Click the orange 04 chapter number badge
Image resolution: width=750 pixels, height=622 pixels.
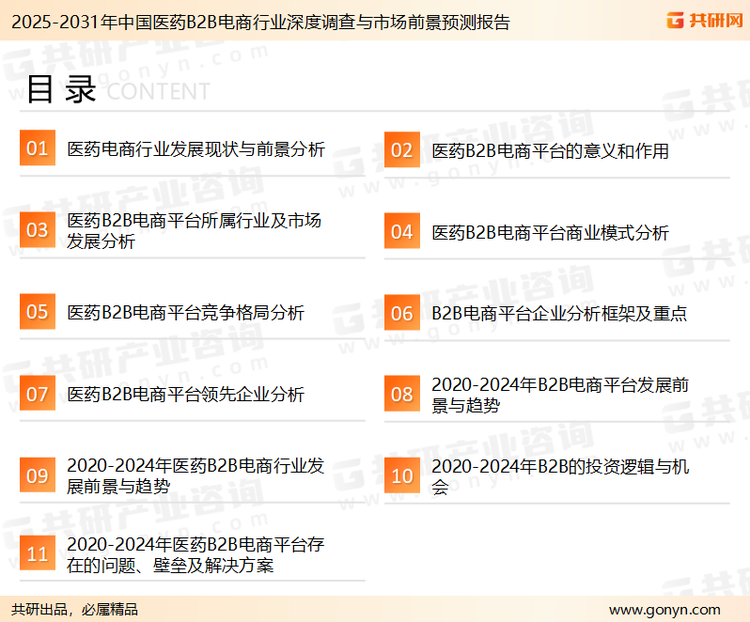click(x=402, y=231)
